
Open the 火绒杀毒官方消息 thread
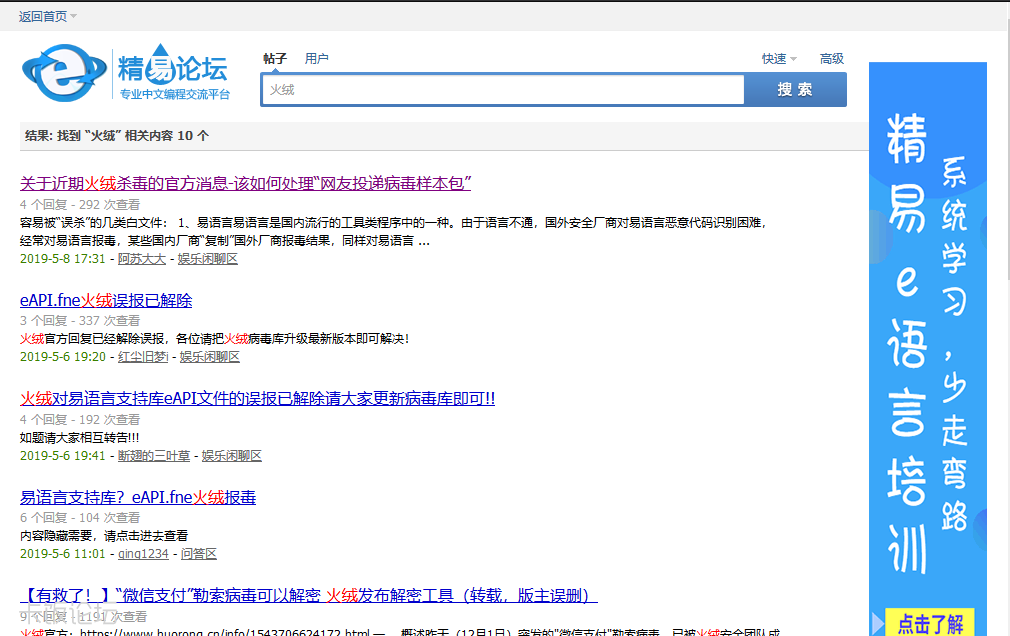tap(246, 183)
